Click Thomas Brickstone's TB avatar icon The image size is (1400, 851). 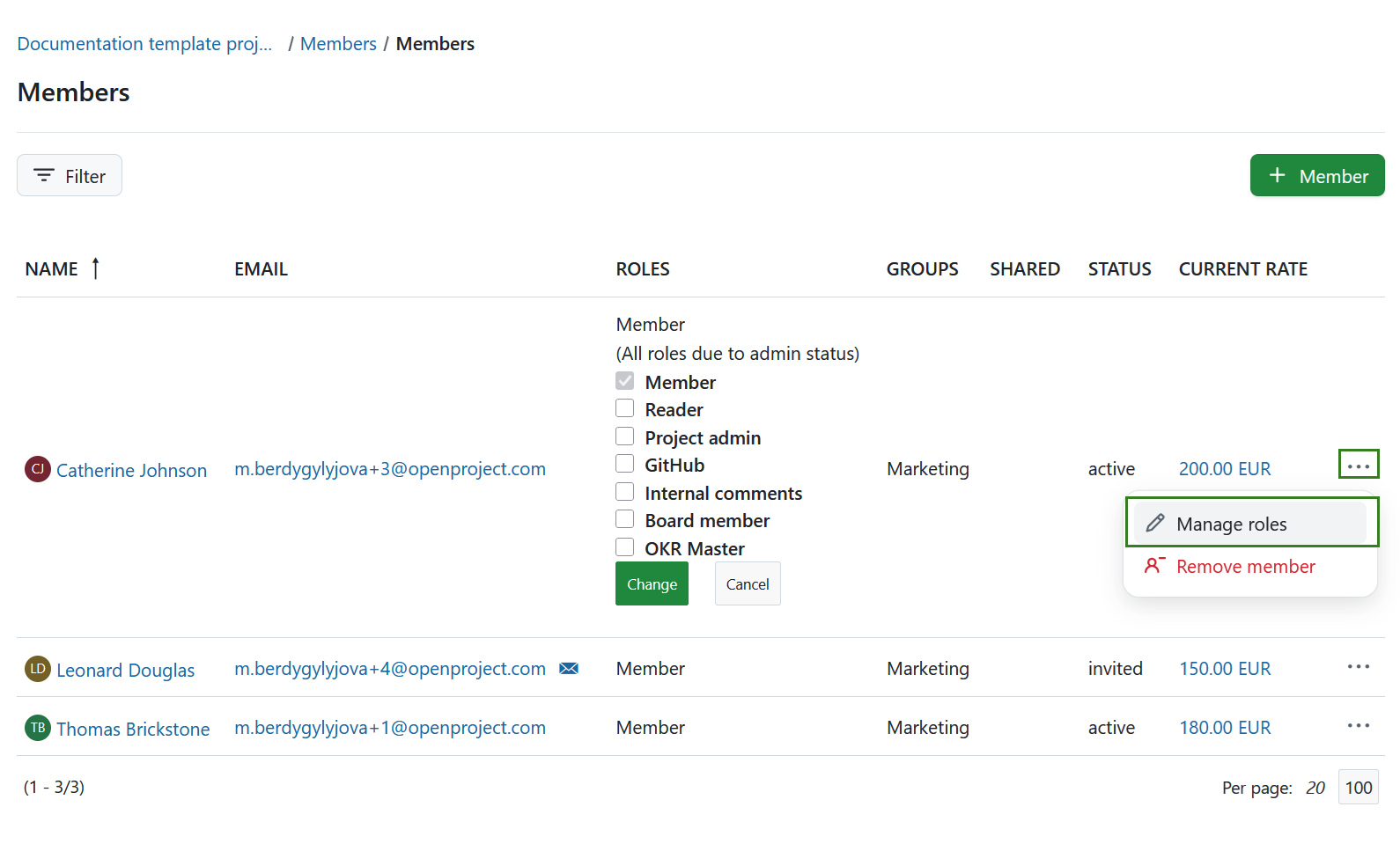37,728
